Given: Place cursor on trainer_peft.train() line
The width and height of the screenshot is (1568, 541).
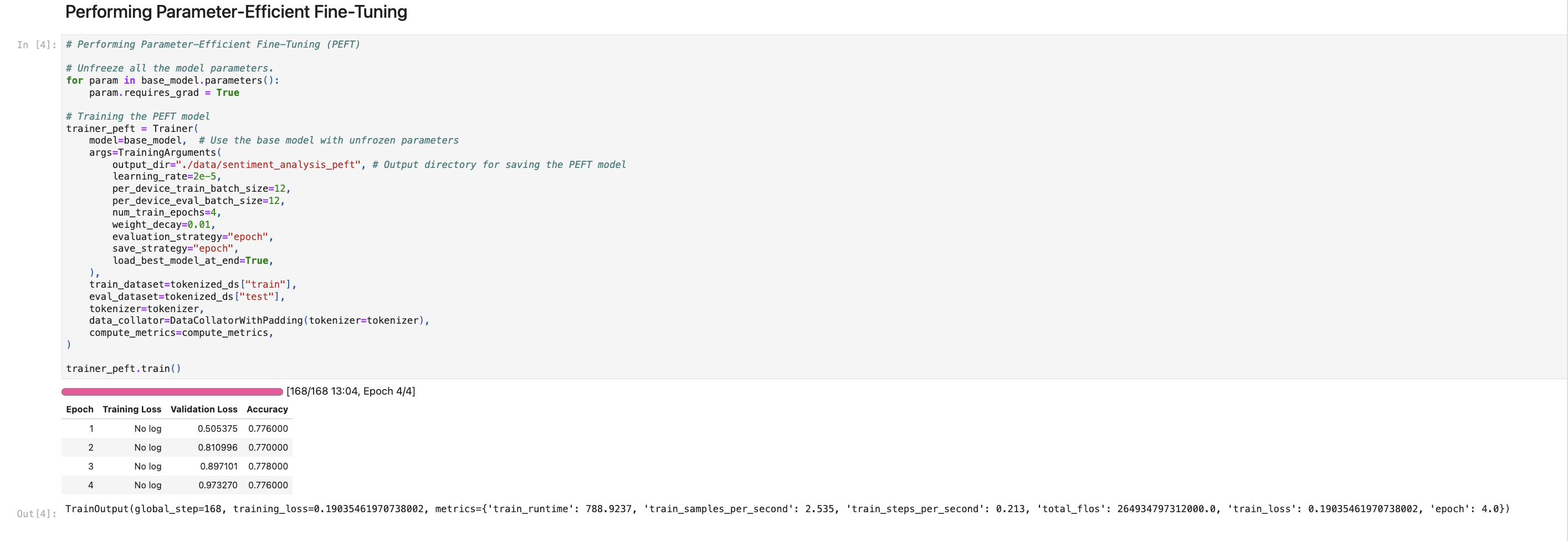Looking at the screenshot, I should (124, 369).
